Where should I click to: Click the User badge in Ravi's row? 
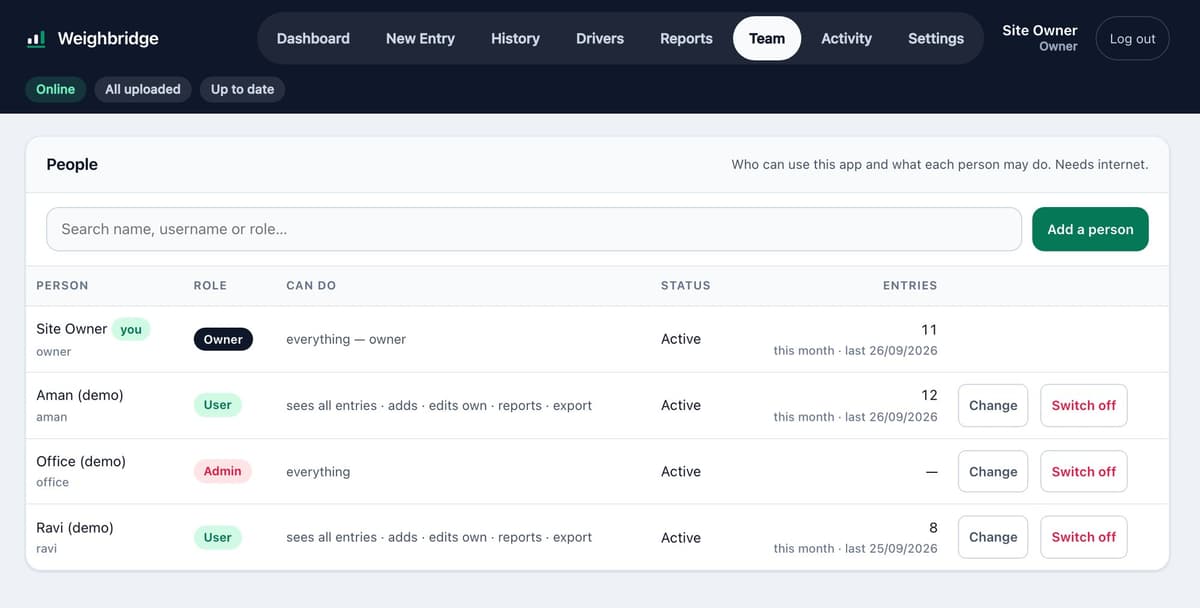click(x=217, y=537)
